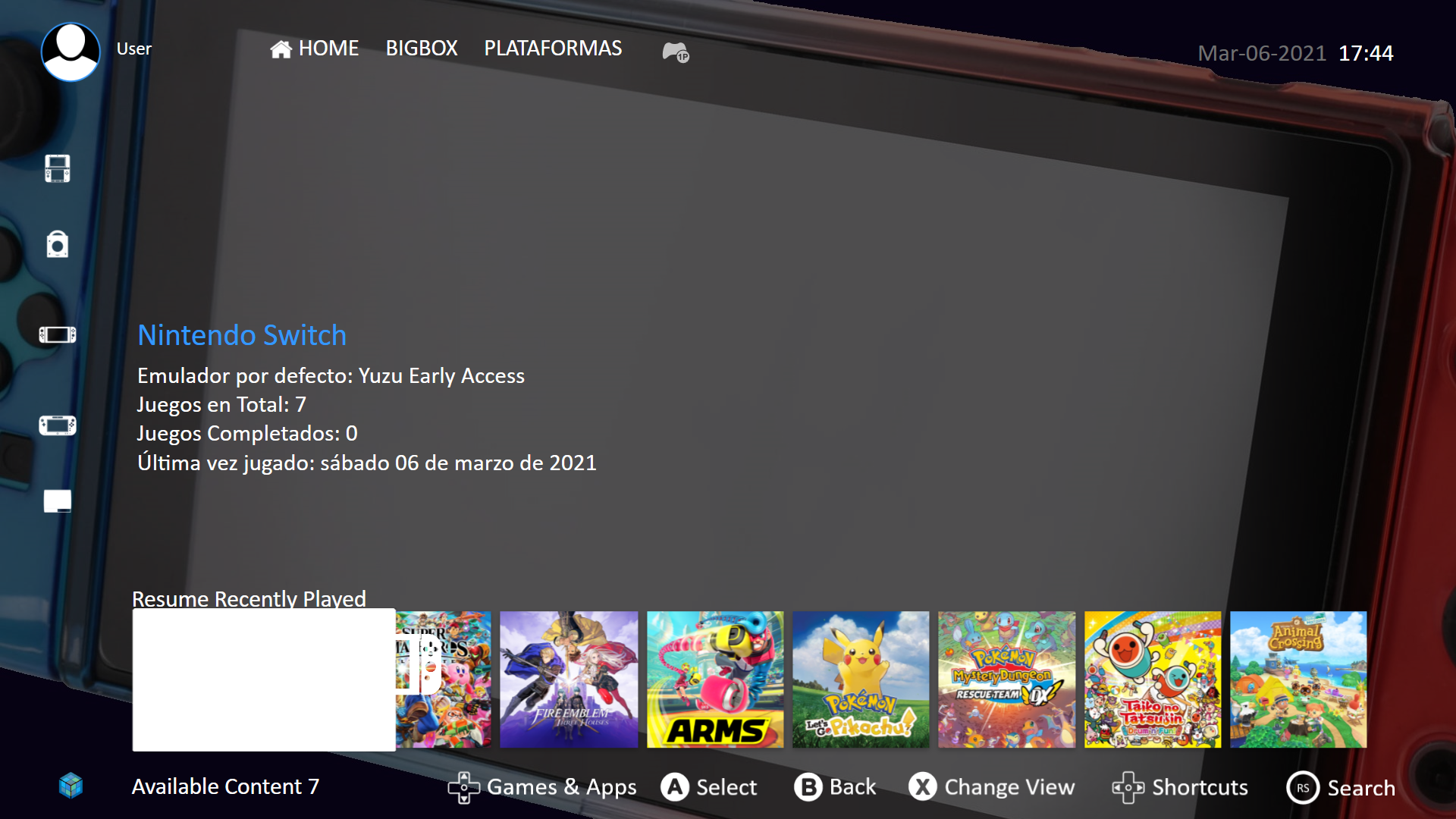Select the highlighted white game tile
Screen dimensions: 1456x819
tap(264, 679)
